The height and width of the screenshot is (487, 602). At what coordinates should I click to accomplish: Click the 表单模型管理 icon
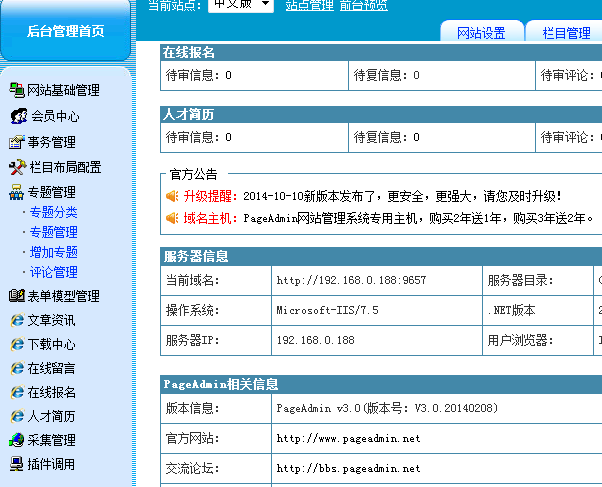click(x=16, y=296)
